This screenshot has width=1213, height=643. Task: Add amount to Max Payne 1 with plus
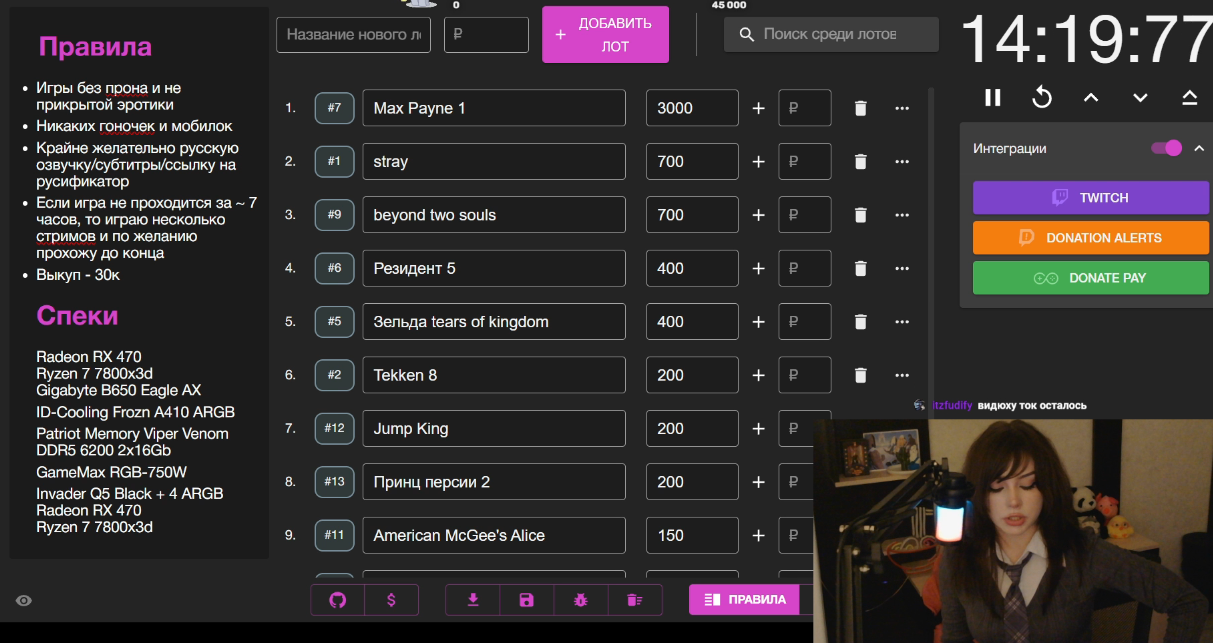click(x=758, y=108)
